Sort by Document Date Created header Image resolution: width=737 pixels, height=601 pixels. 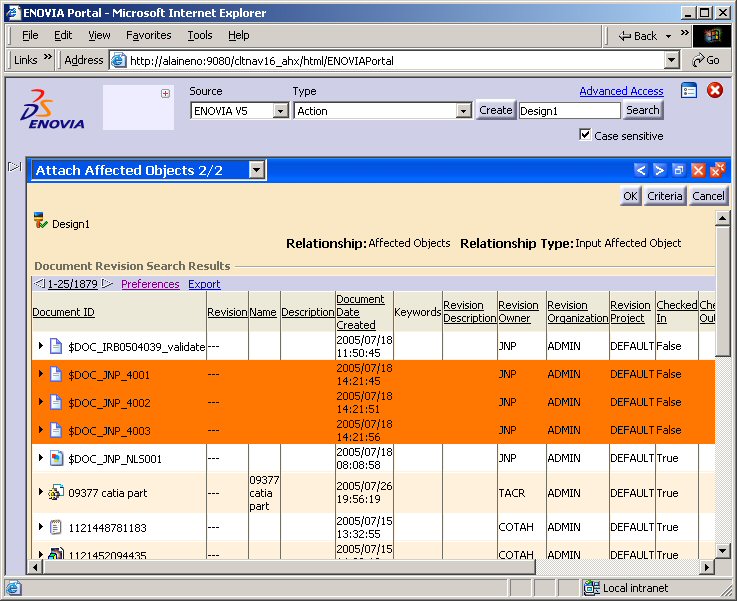[x=361, y=312]
